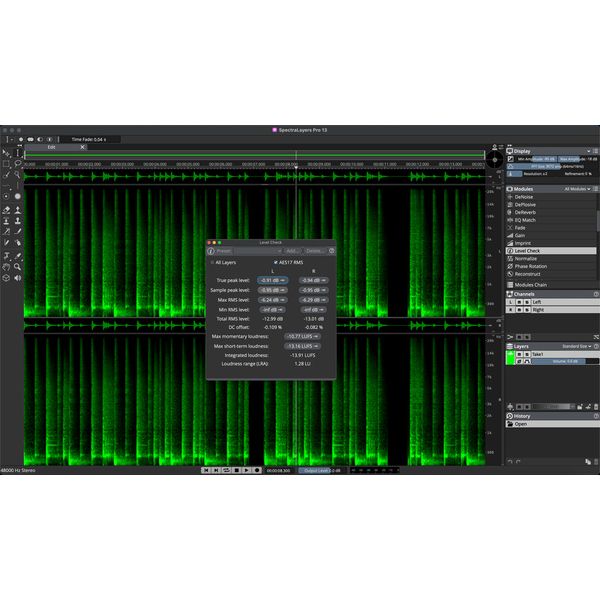
Task: Select the eraser tool
Action: [6, 210]
